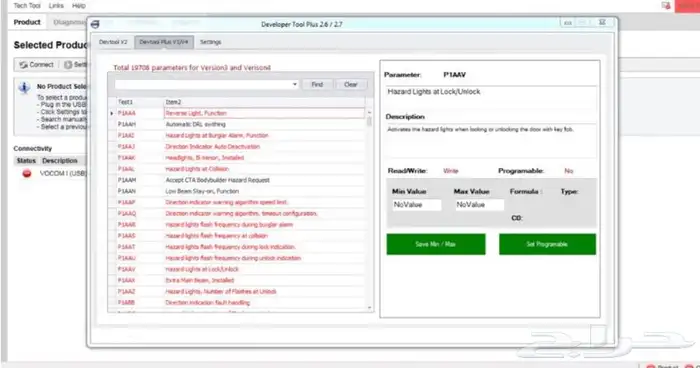Click the Status column header under Connectivity
The image size is (700, 368).
[x=26, y=161]
